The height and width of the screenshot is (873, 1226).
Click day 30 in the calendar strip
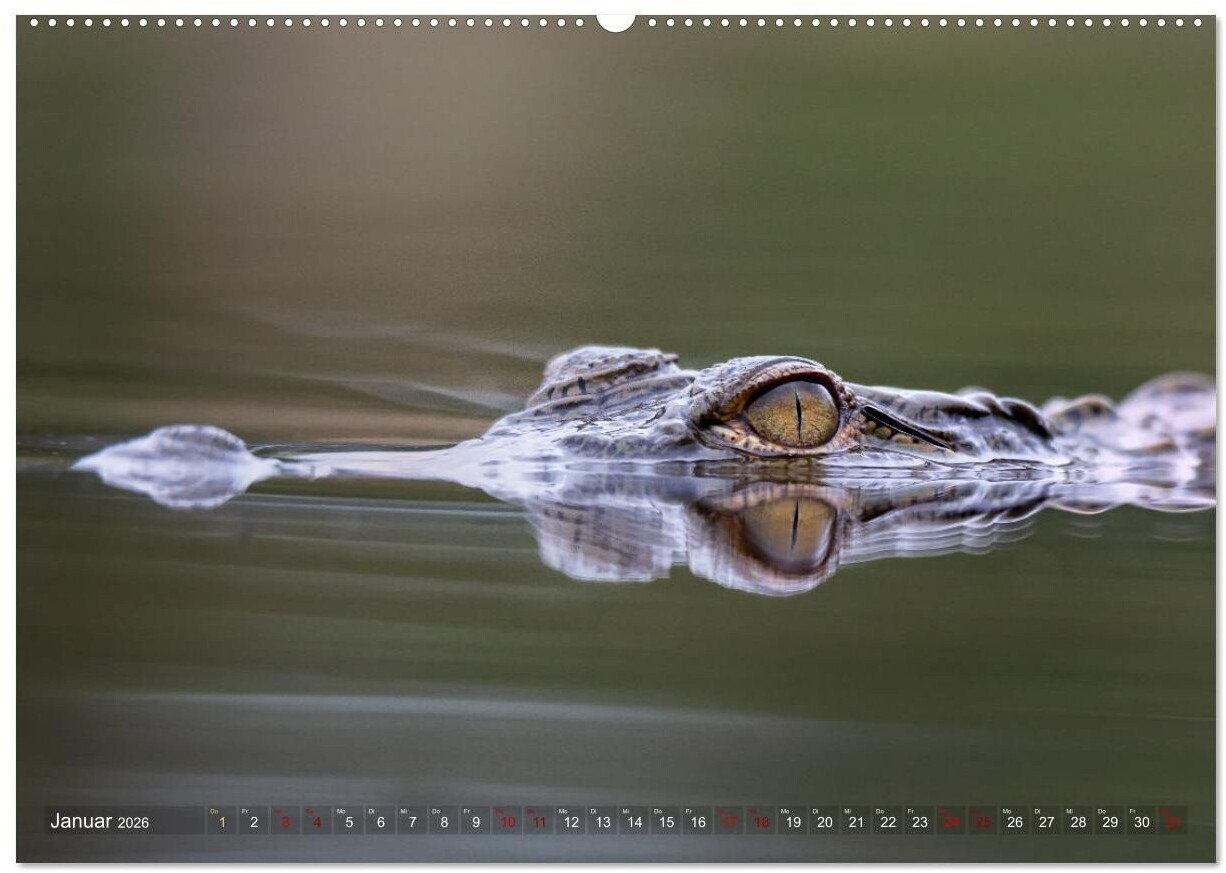point(1141,821)
